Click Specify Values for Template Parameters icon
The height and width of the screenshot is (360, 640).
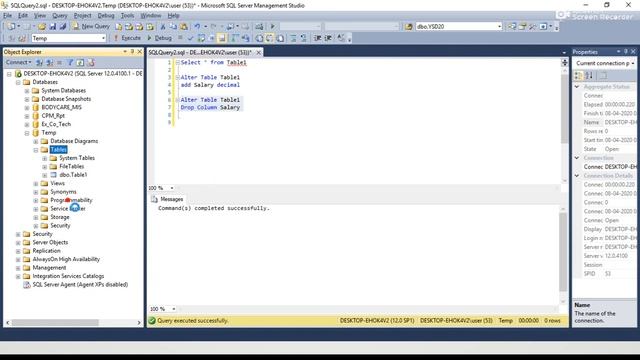click(x=341, y=38)
